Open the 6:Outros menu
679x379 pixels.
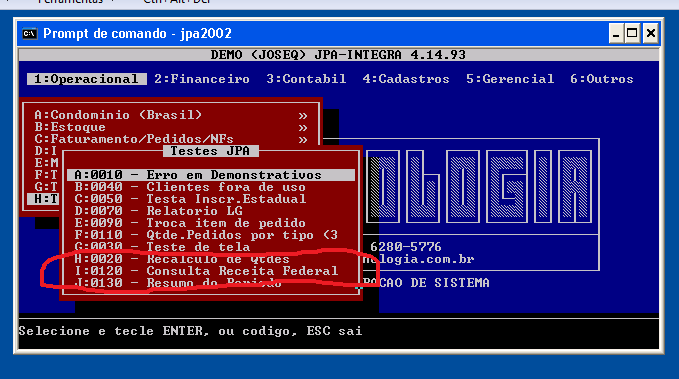(601, 79)
